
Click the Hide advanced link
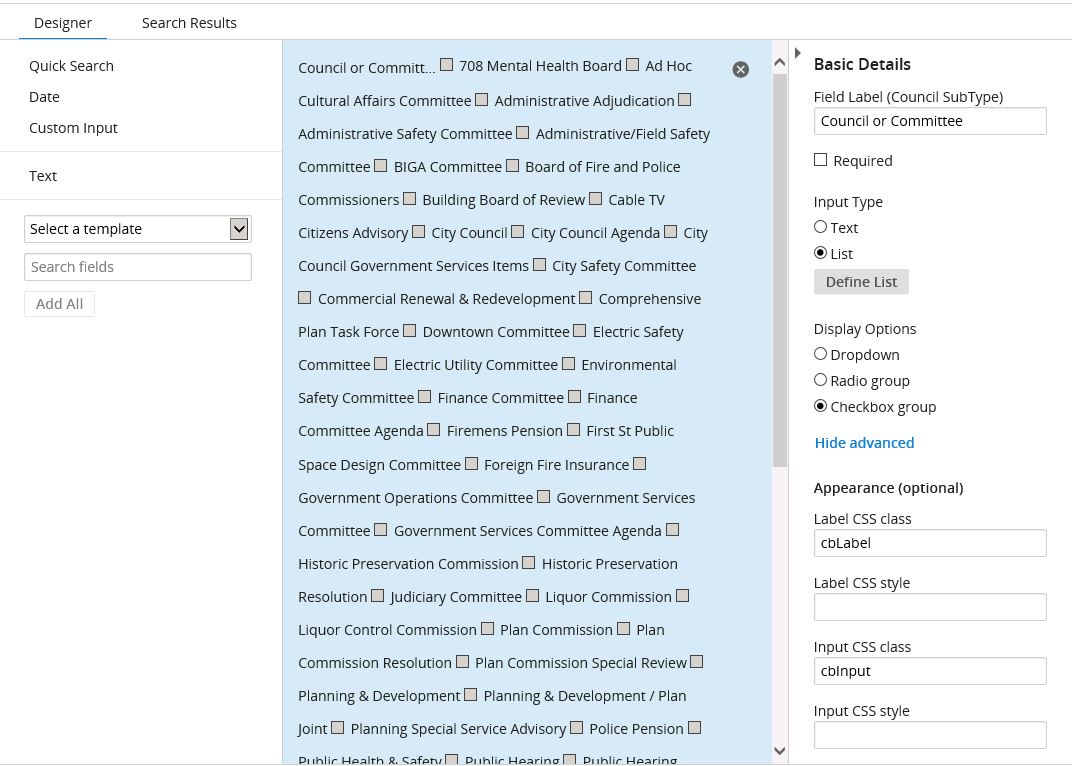point(864,443)
